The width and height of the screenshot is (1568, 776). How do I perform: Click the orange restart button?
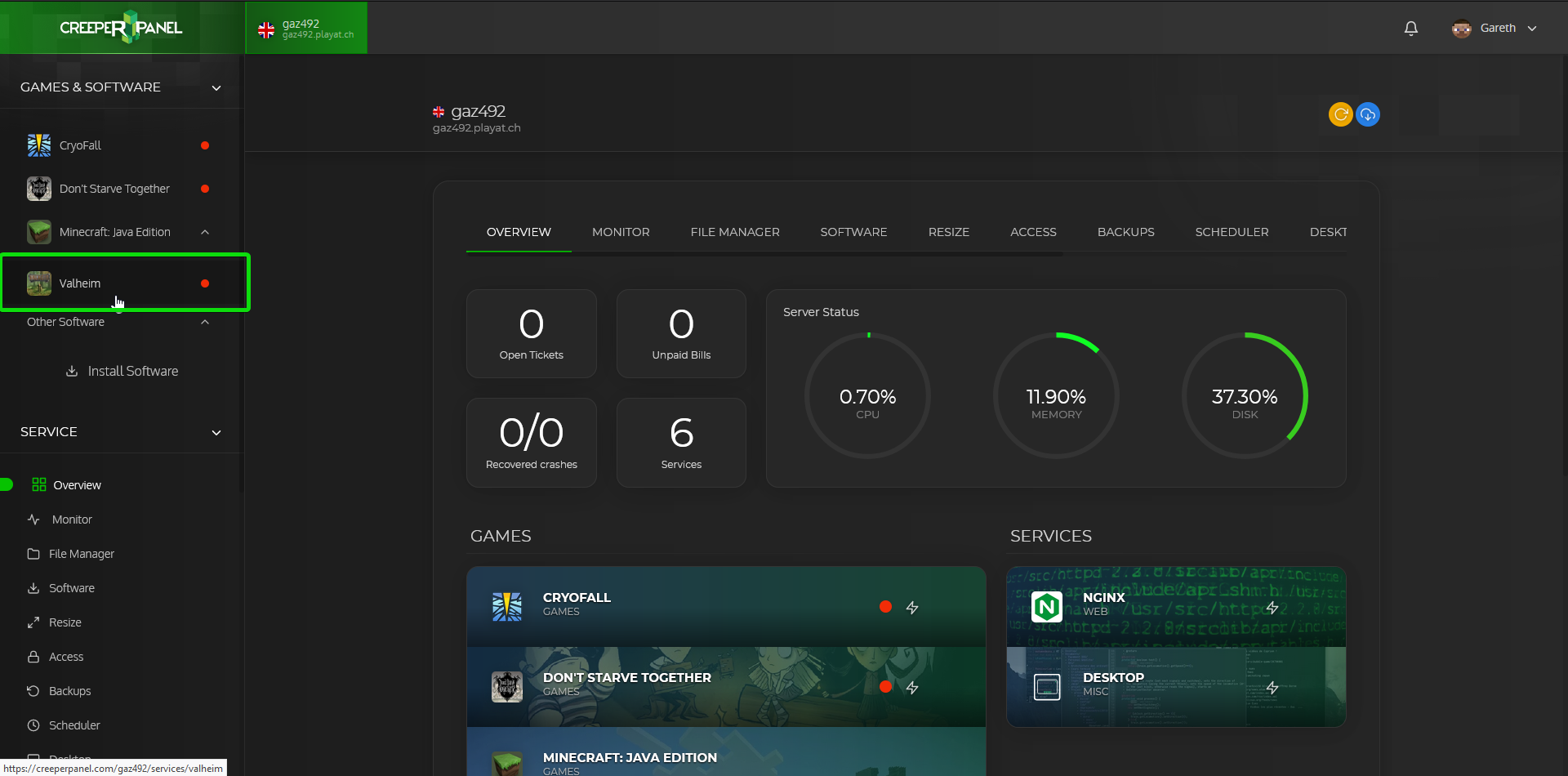coord(1341,114)
